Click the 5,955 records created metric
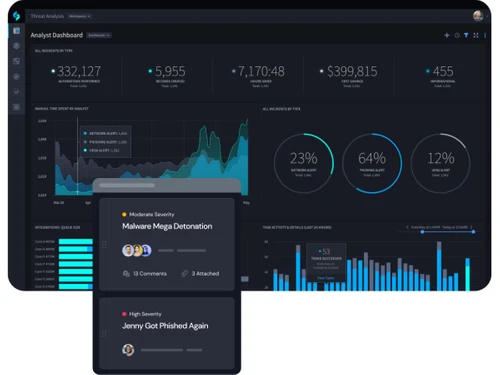The height and width of the screenshot is (375, 500). pos(170,71)
